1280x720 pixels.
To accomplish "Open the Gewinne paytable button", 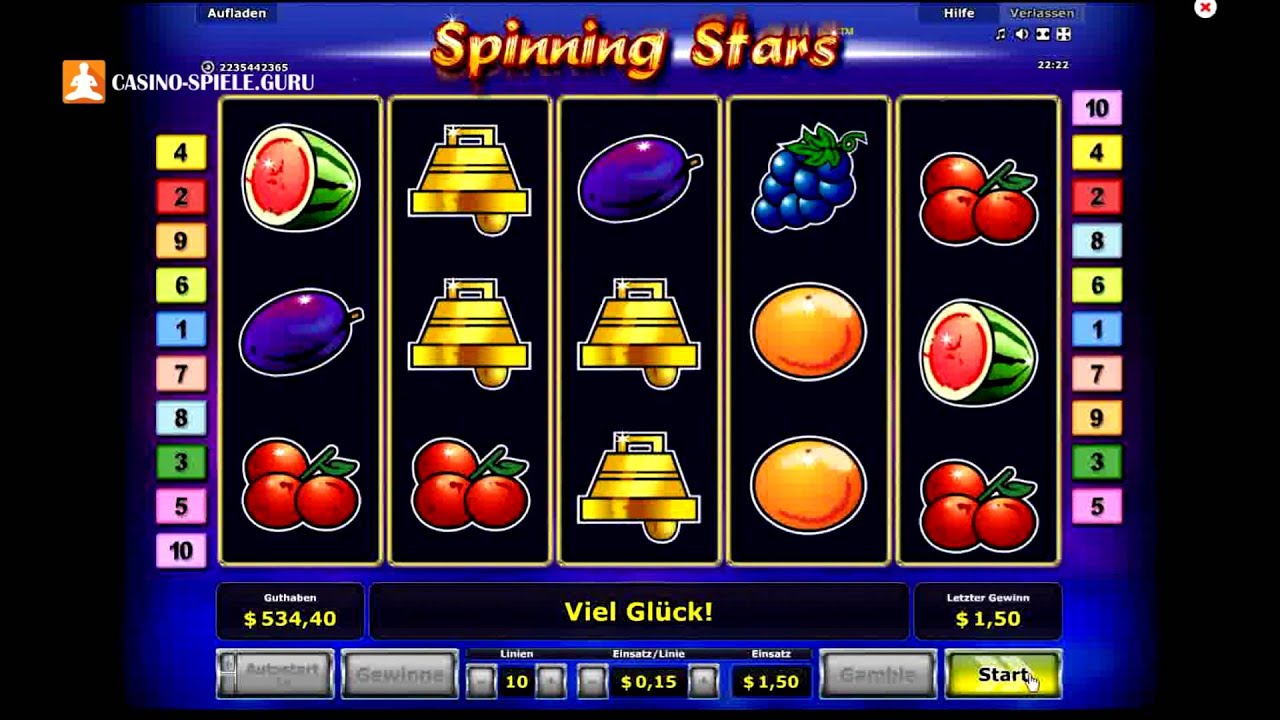I will coord(400,675).
